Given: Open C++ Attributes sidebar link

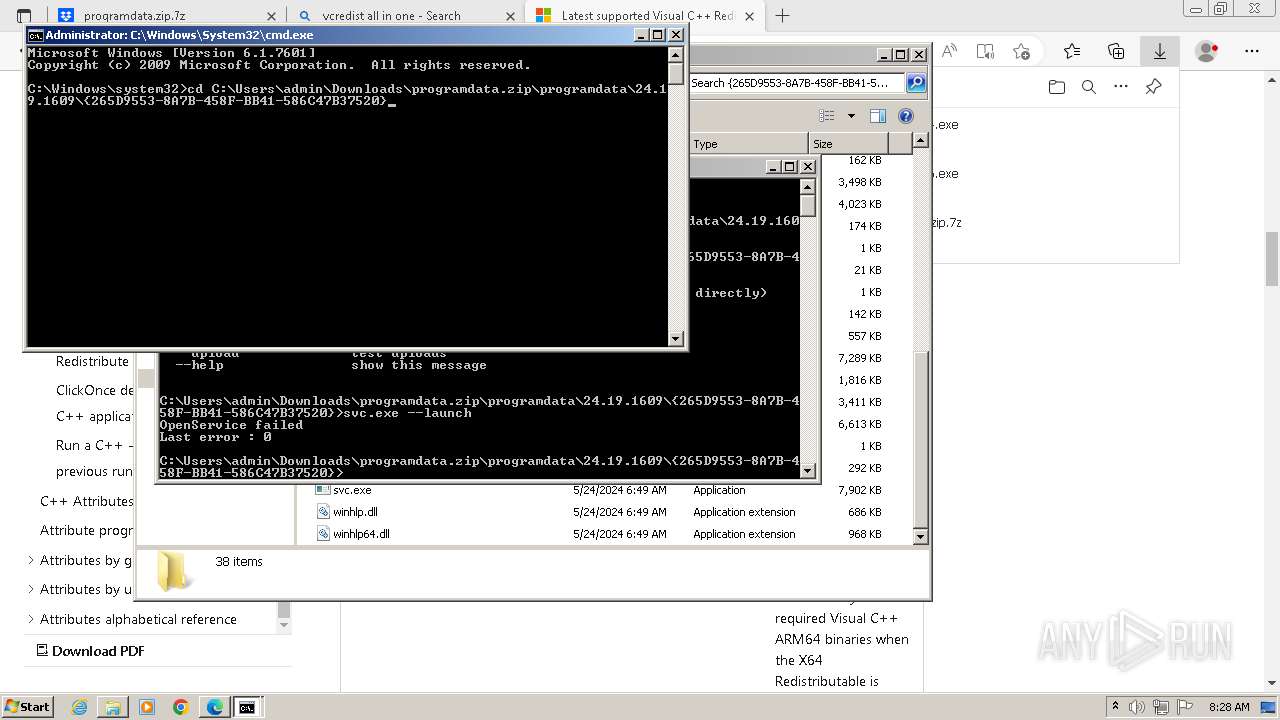Looking at the screenshot, I should [86, 501].
